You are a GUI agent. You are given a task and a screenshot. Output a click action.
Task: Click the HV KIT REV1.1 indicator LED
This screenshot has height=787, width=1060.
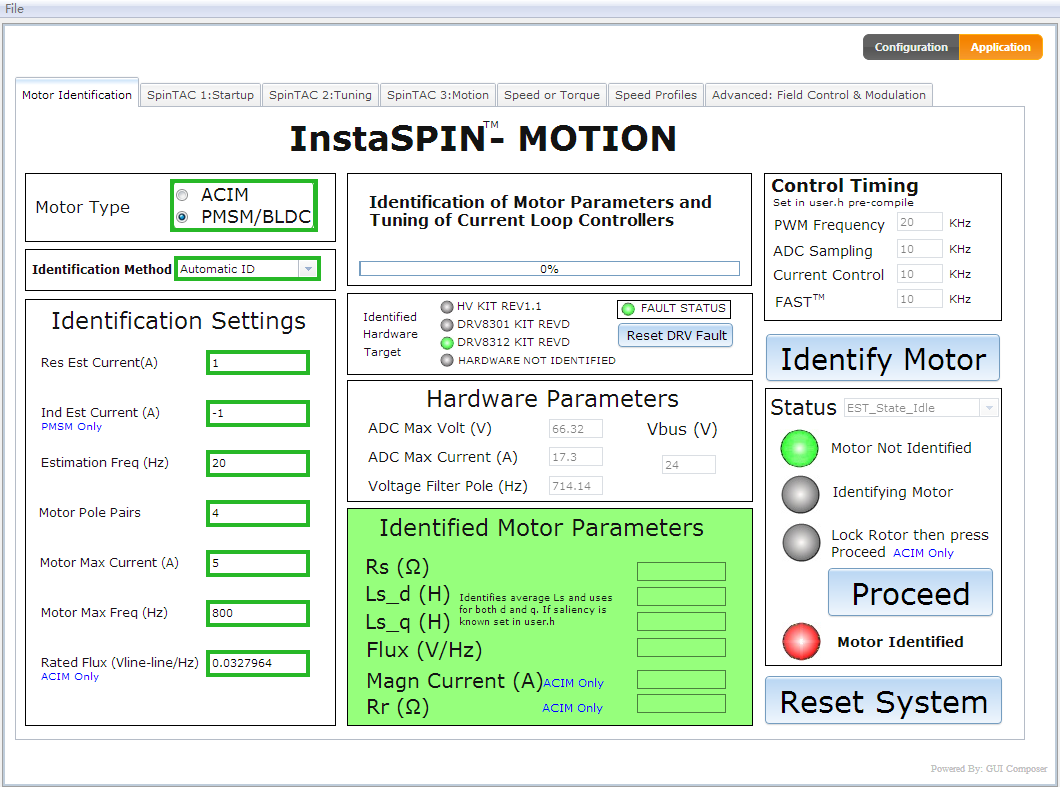point(447,306)
